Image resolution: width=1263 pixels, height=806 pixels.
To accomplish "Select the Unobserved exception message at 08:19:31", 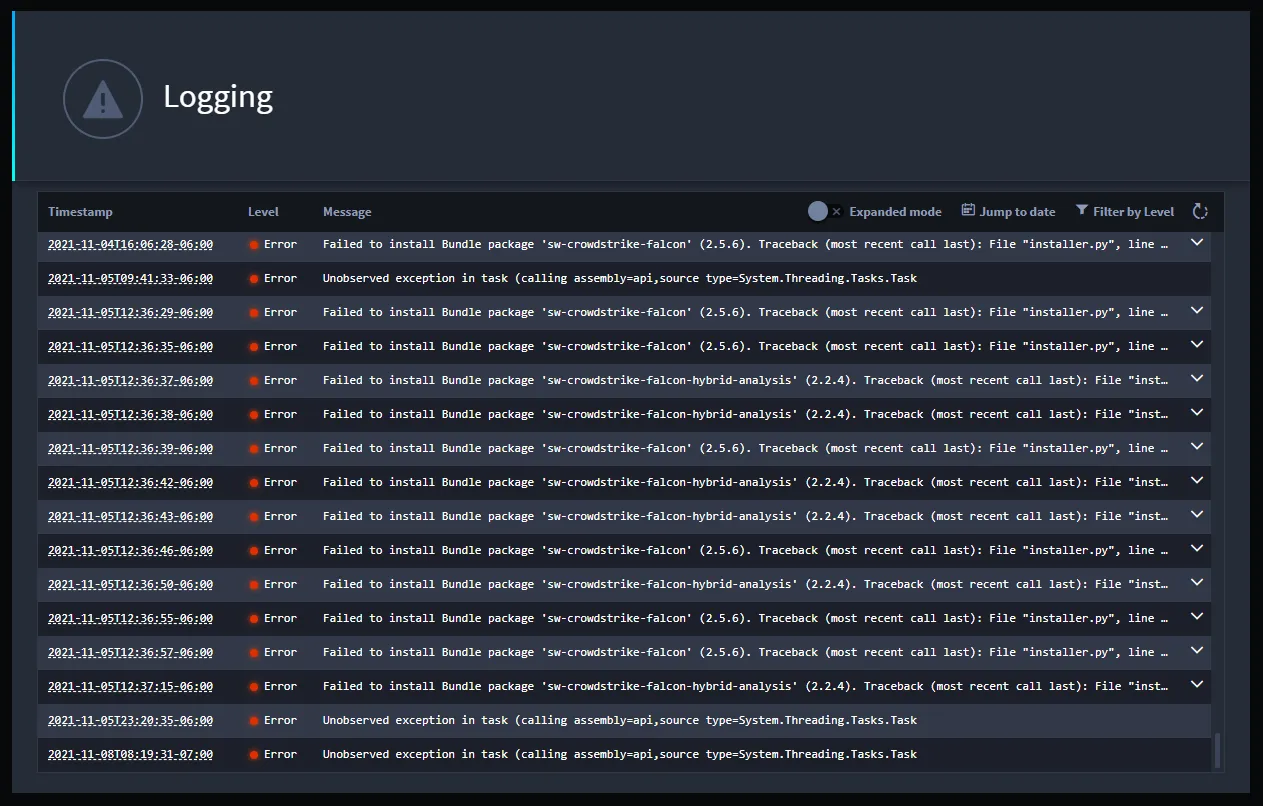I will click(620, 754).
